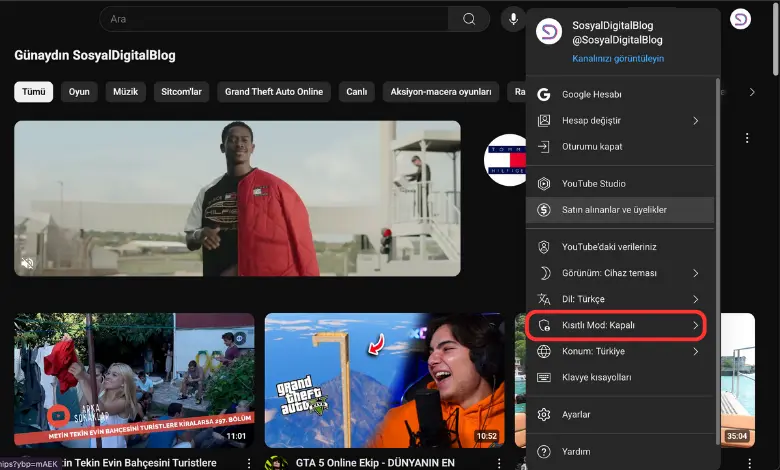
Task: Expand Görünüm theme submenu arrow
Action: (695, 273)
